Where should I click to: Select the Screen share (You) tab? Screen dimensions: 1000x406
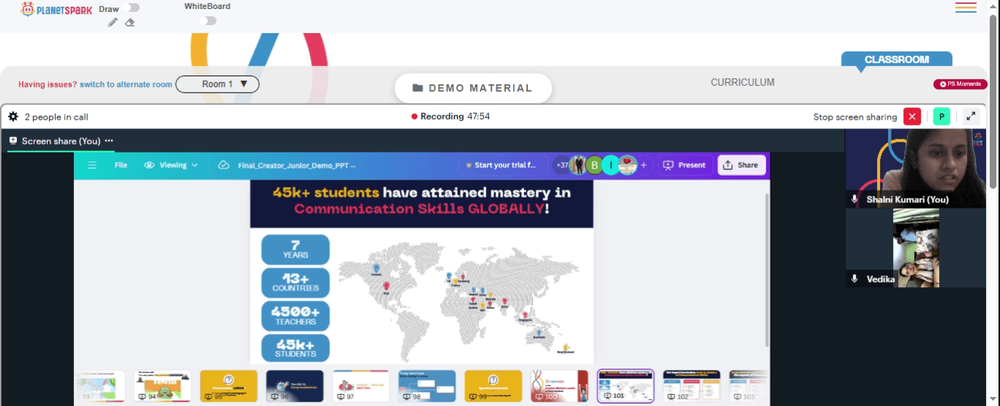click(x=61, y=141)
